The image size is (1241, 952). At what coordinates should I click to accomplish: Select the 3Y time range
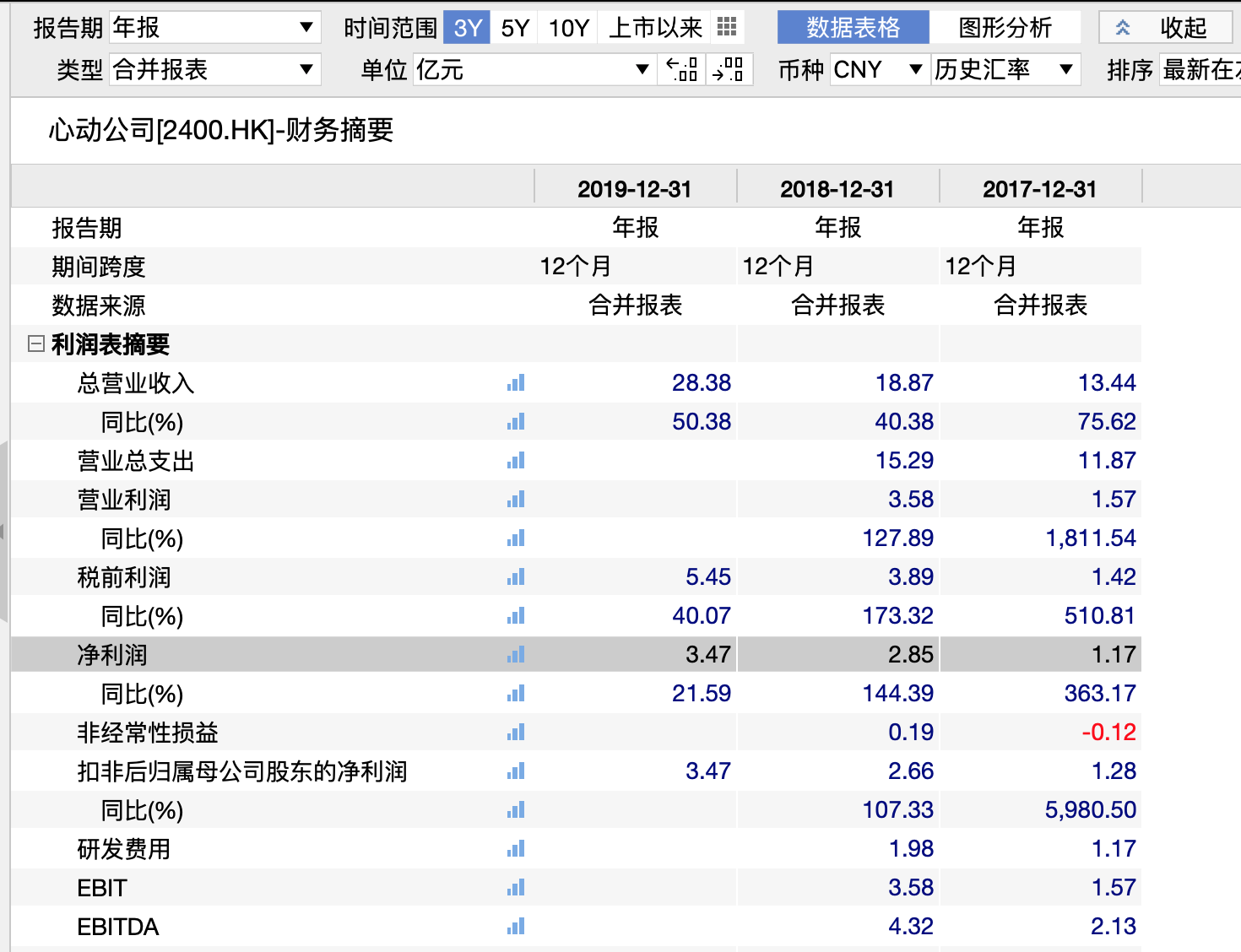point(467,28)
